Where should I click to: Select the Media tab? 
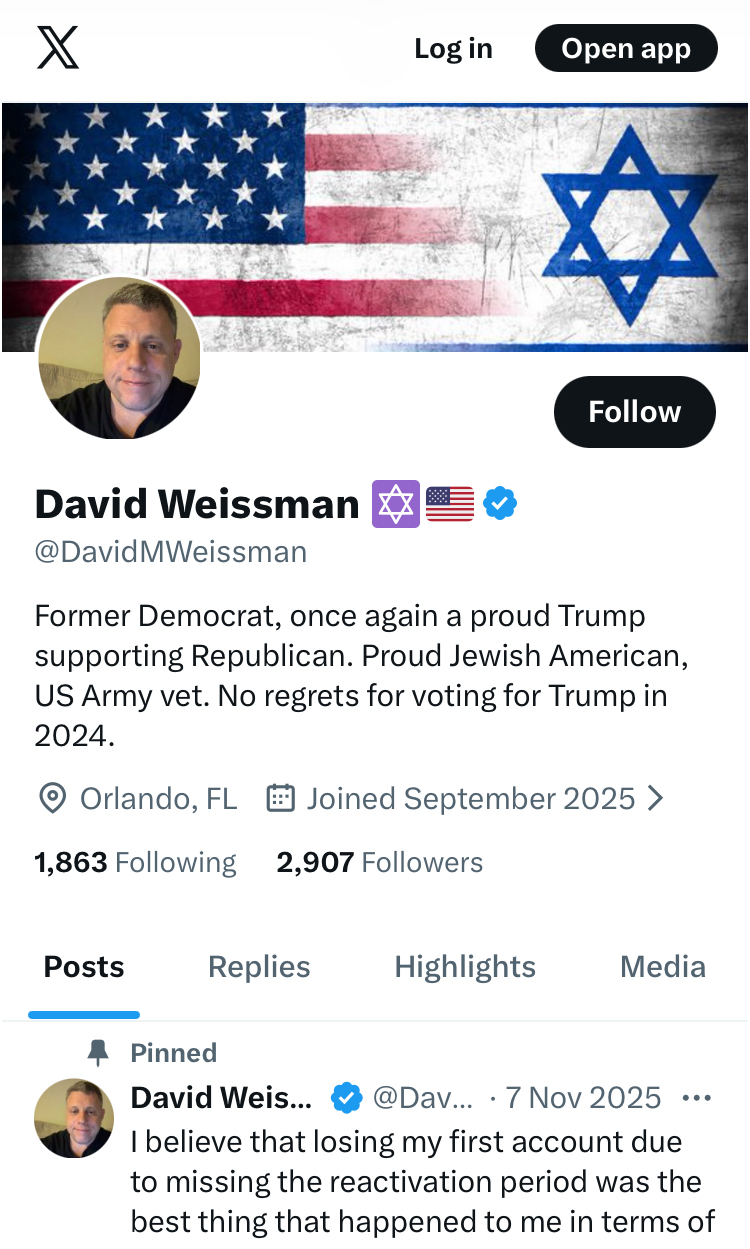[663, 967]
